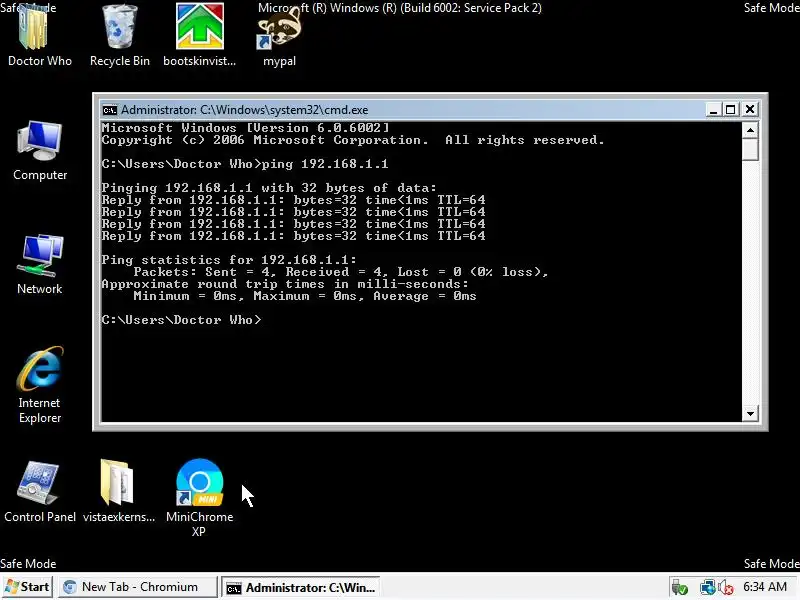800x600 pixels.
Task: Close the cmd.exe window
Action: click(749, 109)
